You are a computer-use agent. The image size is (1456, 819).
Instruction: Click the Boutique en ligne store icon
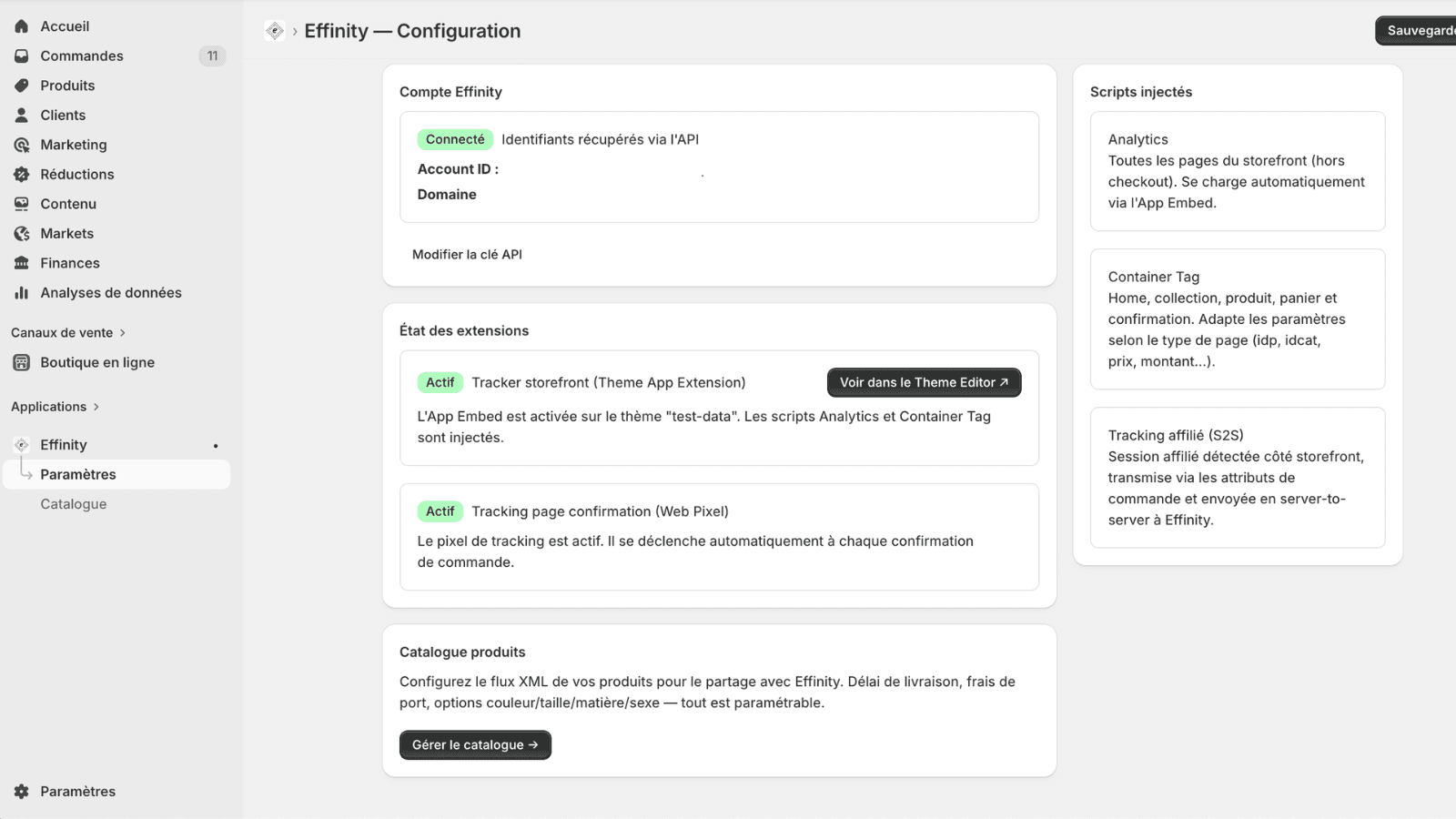22,362
